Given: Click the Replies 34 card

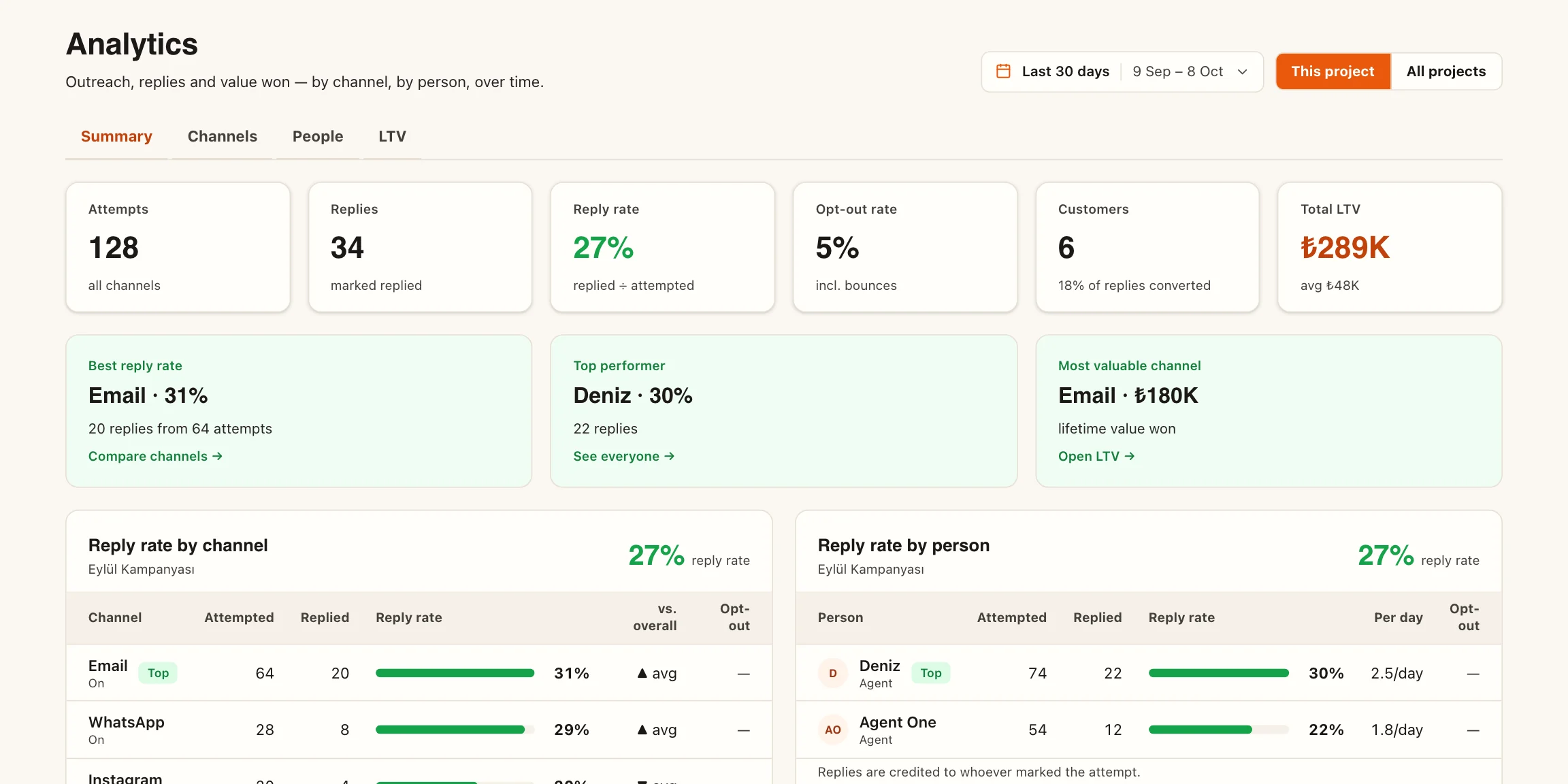Looking at the screenshot, I should [x=421, y=247].
